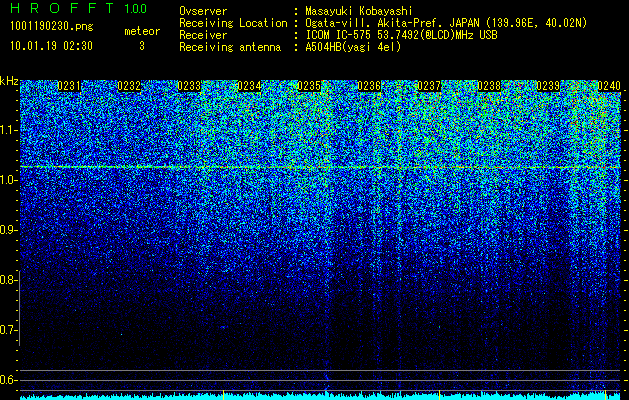Click the yellow carrier line near 1.03 kHz
The height and width of the screenshot is (400, 629).
[320, 166]
